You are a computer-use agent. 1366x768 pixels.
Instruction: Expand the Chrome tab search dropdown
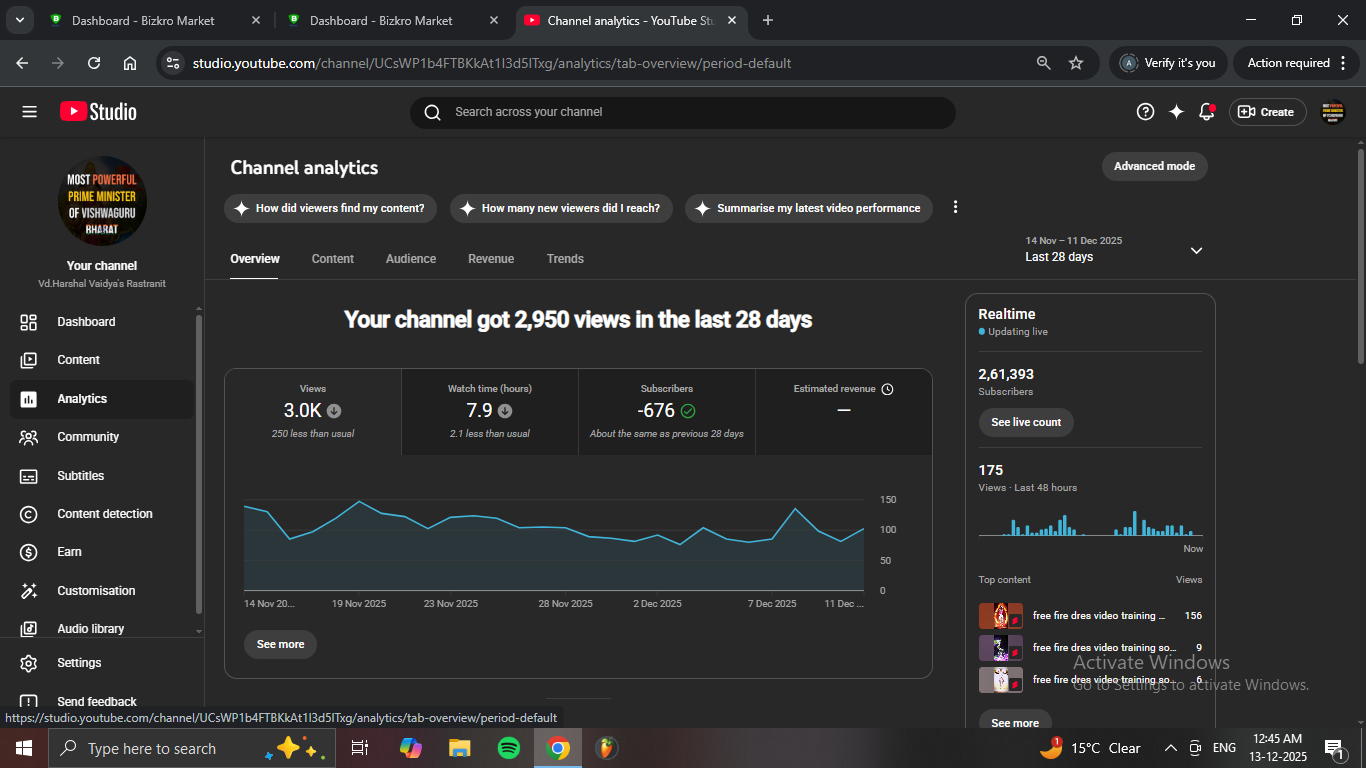[21, 20]
